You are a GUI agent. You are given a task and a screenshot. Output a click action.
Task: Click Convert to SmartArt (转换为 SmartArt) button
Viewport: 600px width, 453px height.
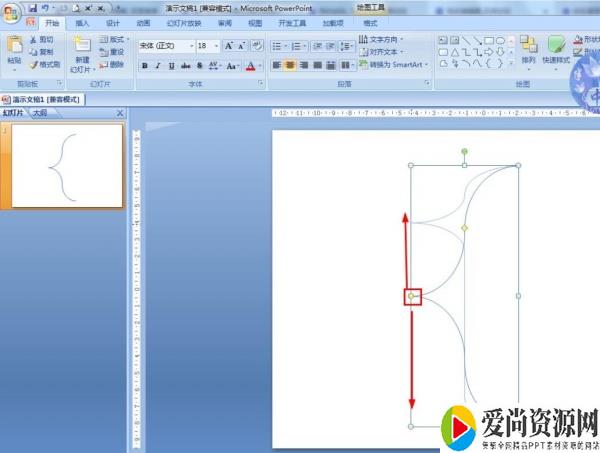click(393, 64)
